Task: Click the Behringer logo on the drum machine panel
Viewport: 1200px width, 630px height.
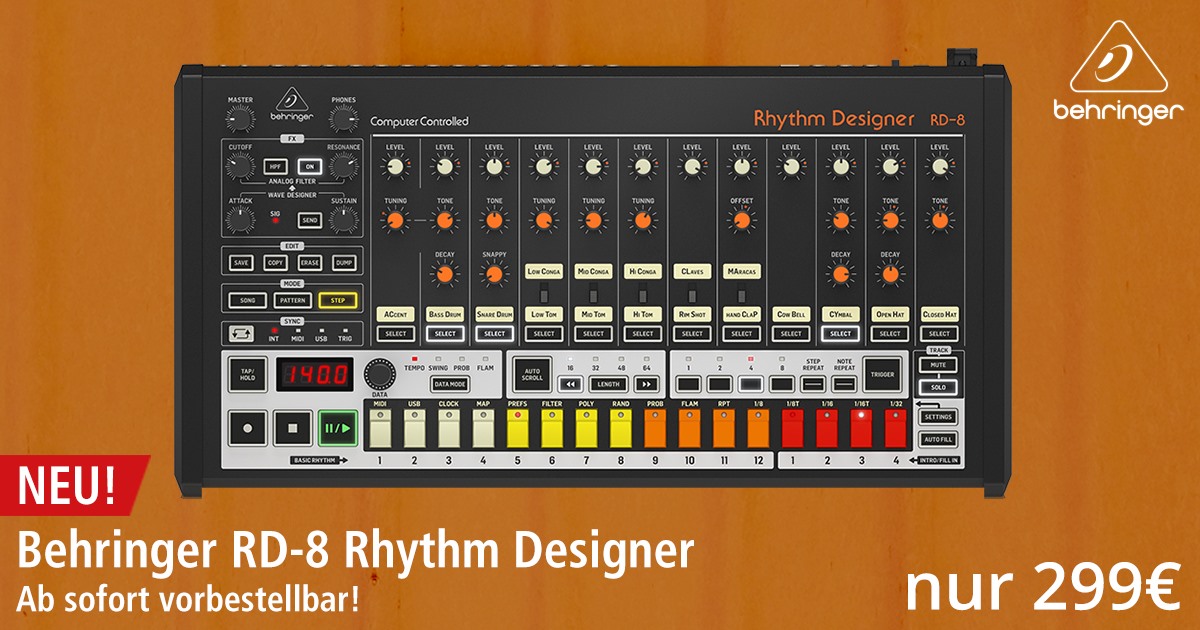Action: coord(291,105)
